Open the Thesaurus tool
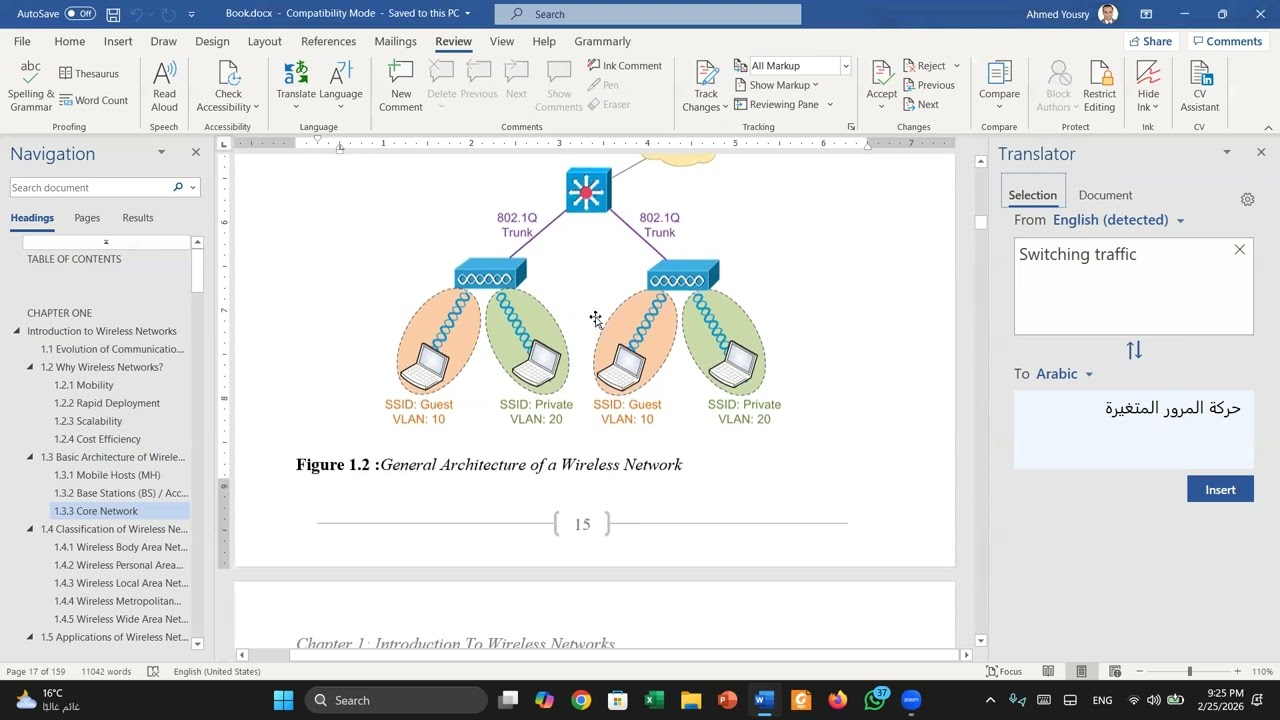Screen dimensions: 1280x720 pyautogui.click(x=89, y=73)
